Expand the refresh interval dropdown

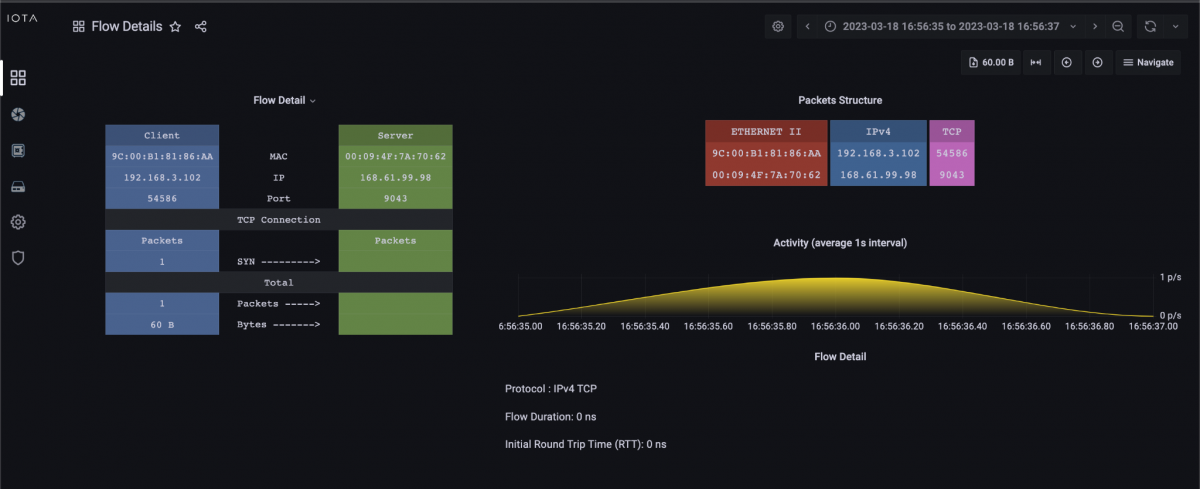1175,27
